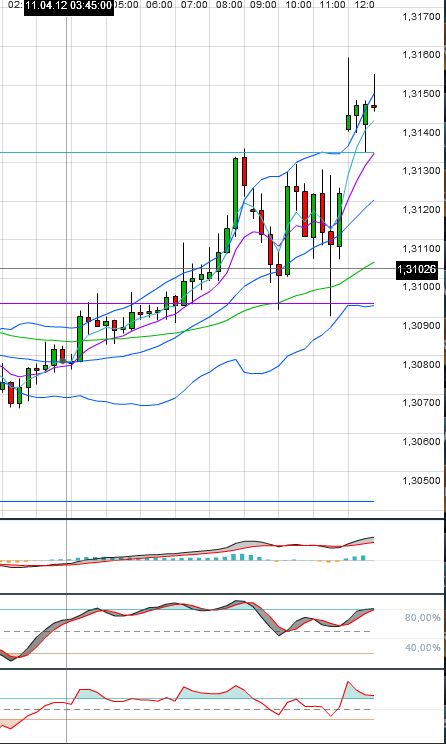446x744 pixels.
Task: Click the 1,30700 price axis label
Action: 421,403
